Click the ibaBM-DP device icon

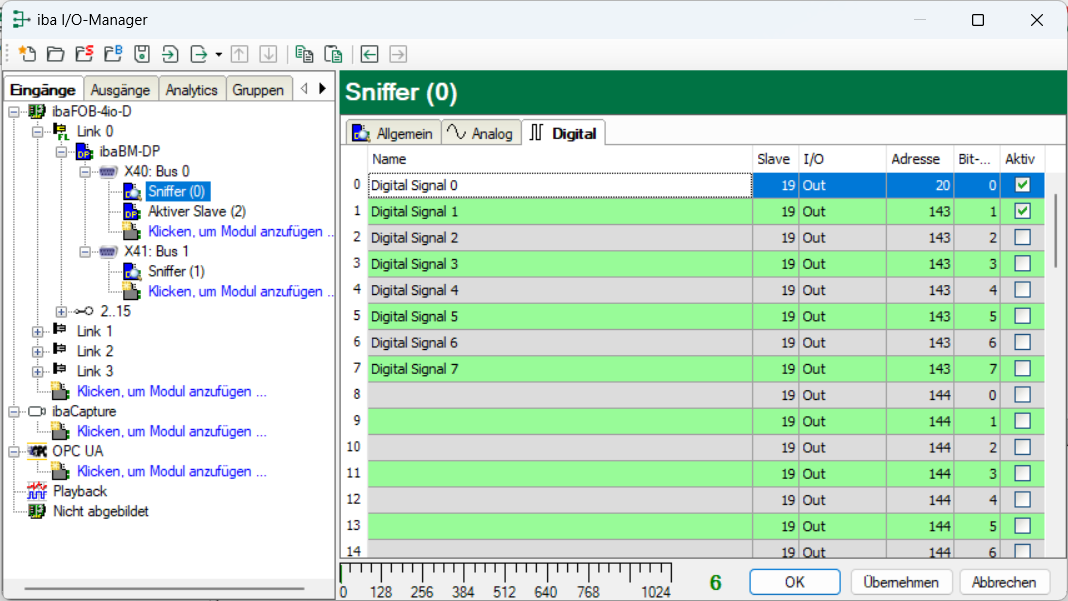[84, 151]
